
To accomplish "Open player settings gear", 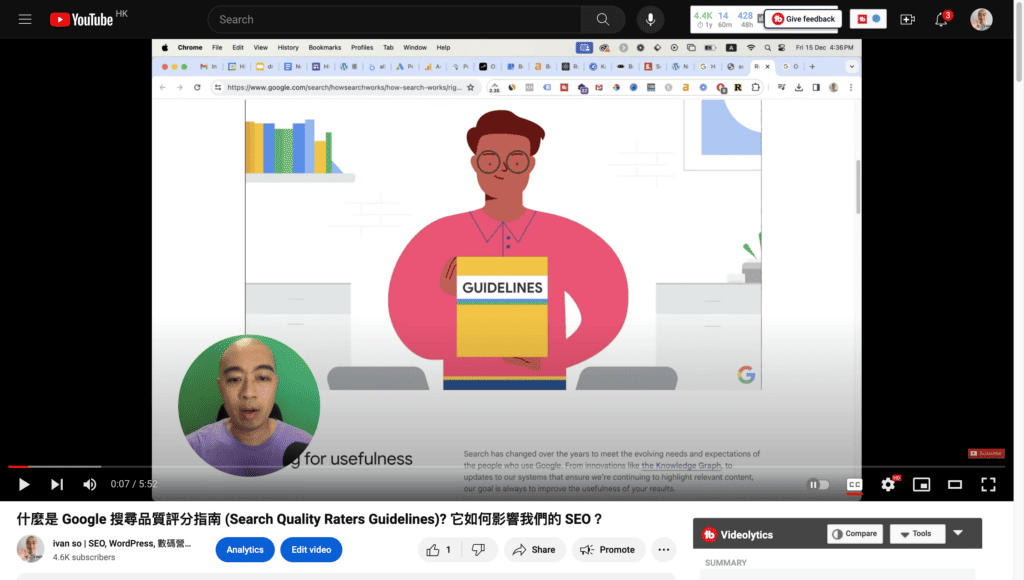I will (888, 484).
